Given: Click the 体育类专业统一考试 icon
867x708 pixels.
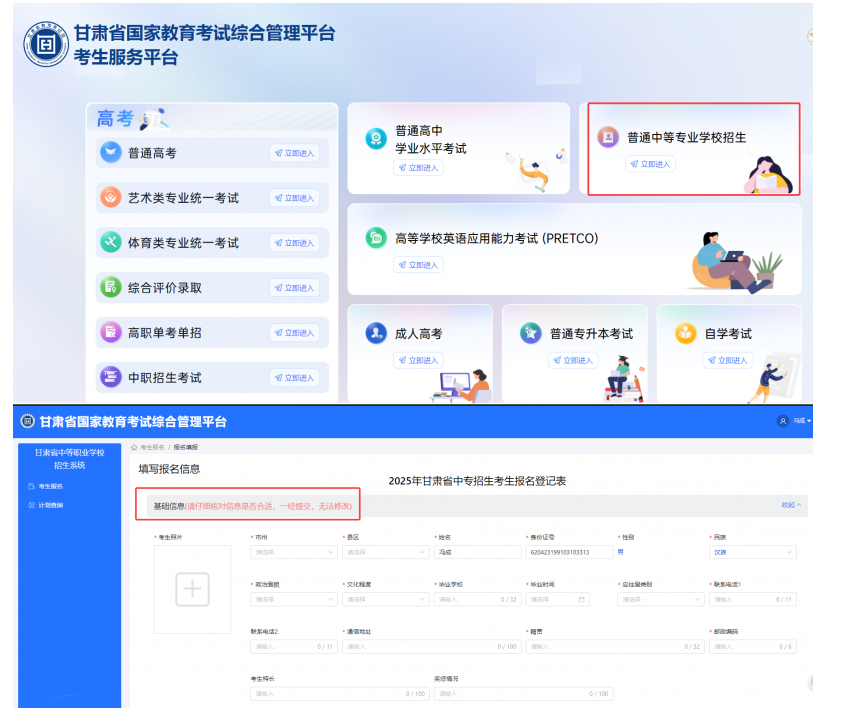Looking at the screenshot, I should pos(111,243).
